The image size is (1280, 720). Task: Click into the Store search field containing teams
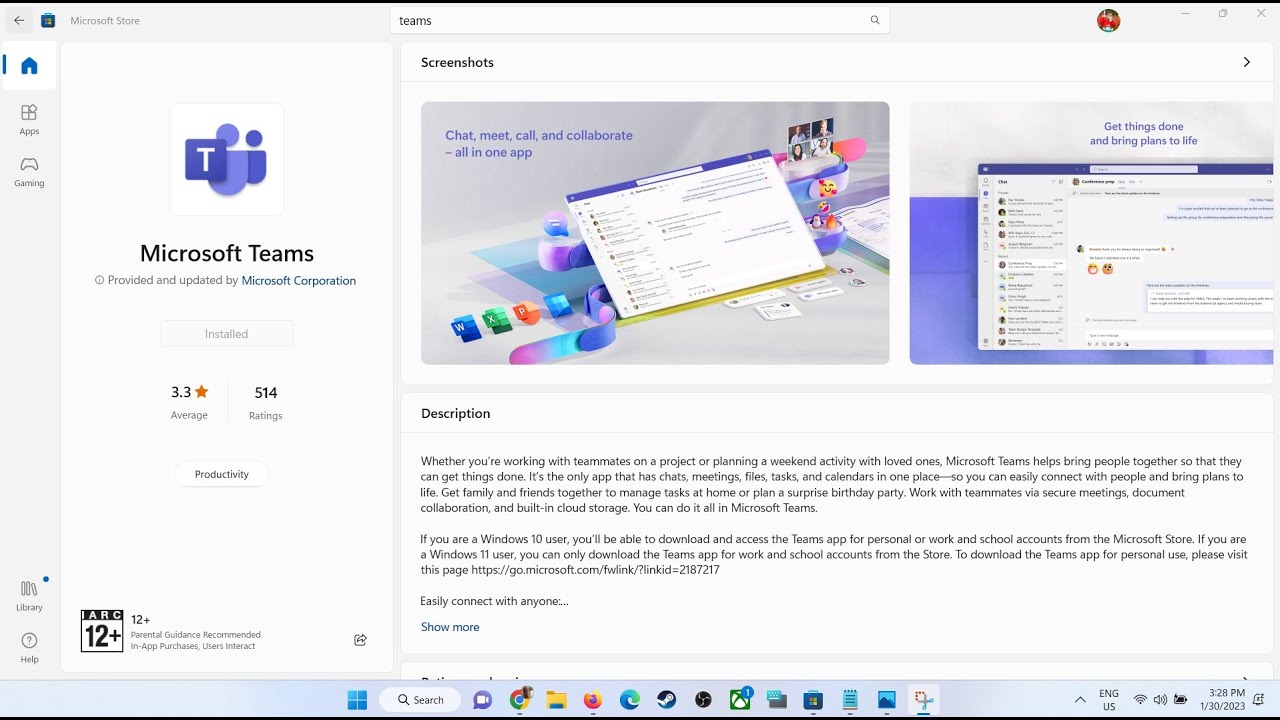tap(640, 20)
